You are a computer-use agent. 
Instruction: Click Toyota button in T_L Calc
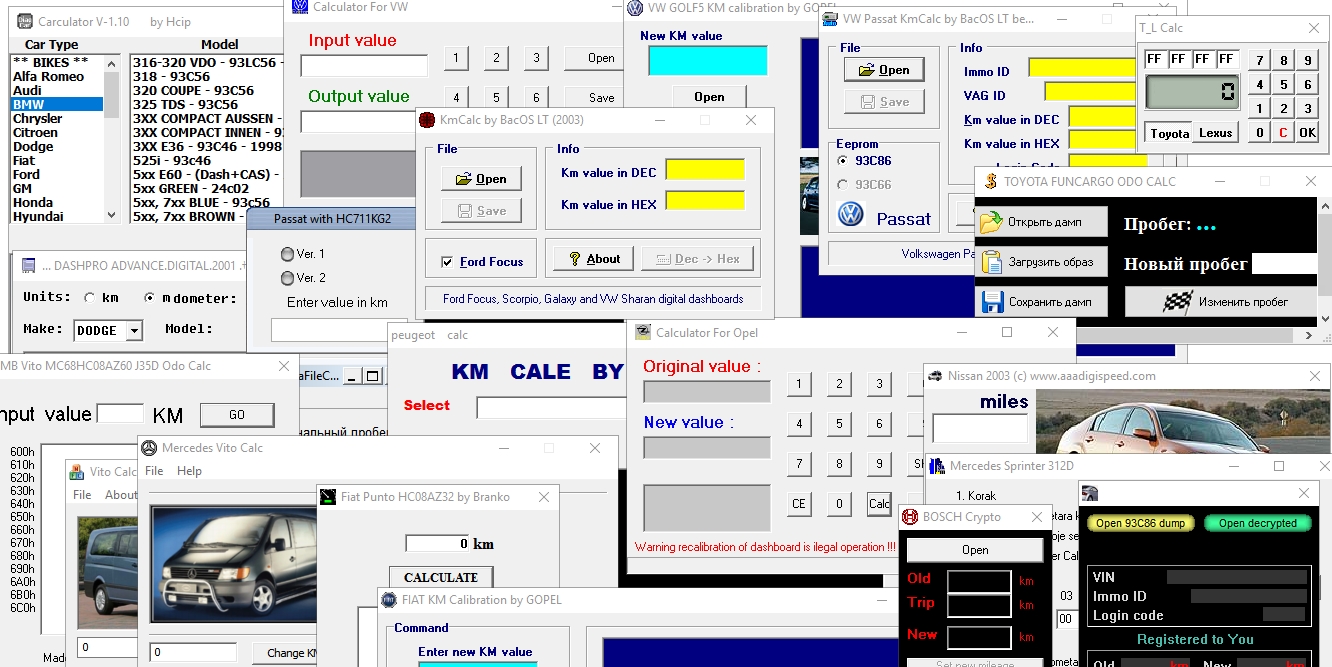[x=1169, y=133]
